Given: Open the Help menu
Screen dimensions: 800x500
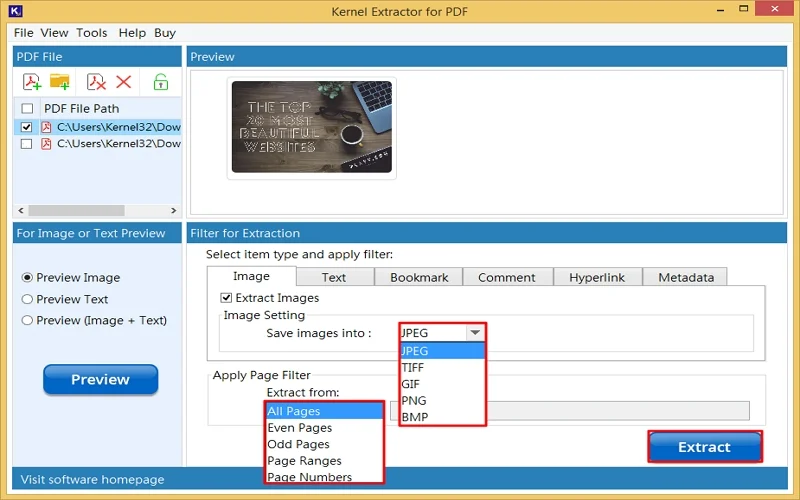Looking at the screenshot, I should pyautogui.click(x=132, y=33).
